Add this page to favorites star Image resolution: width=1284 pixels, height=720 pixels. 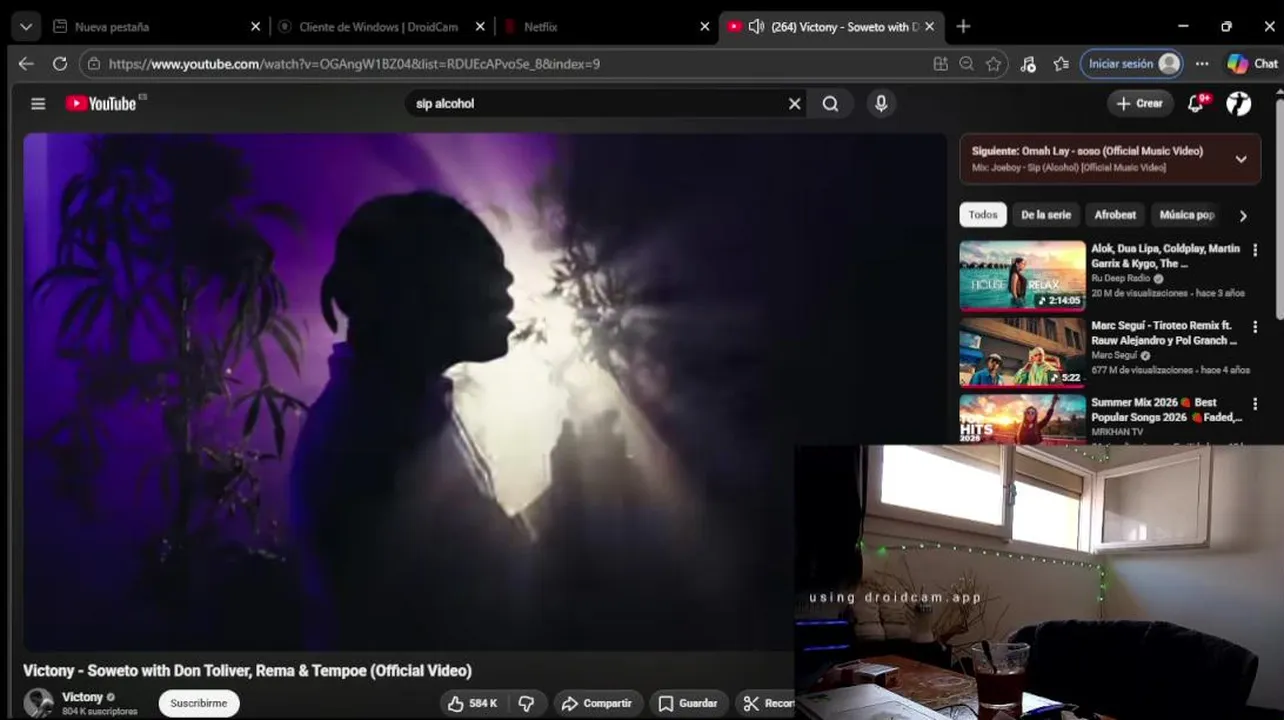(993, 63)
